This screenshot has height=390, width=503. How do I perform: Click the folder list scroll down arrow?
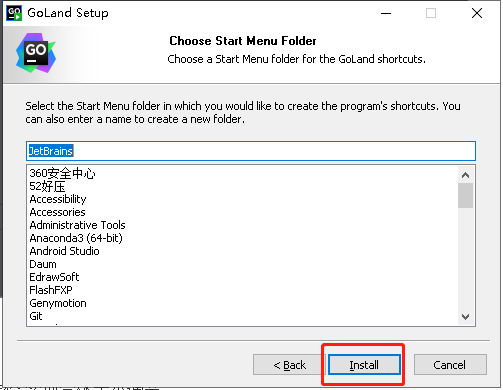465,317
